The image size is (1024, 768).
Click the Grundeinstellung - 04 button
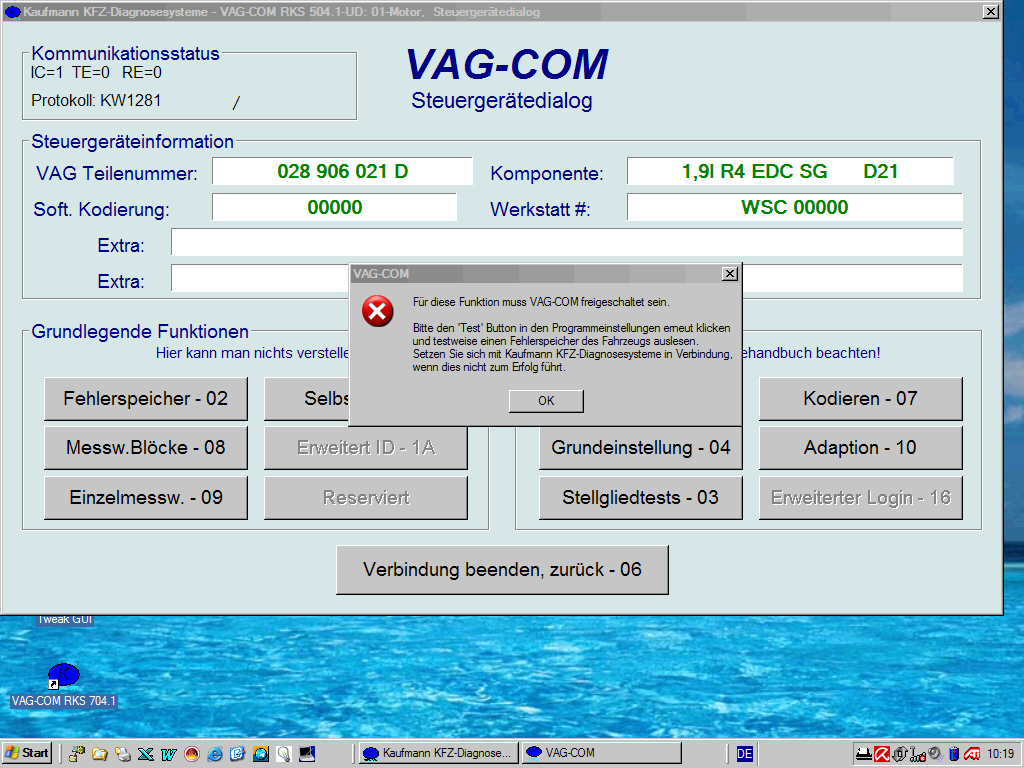[641, 448]
